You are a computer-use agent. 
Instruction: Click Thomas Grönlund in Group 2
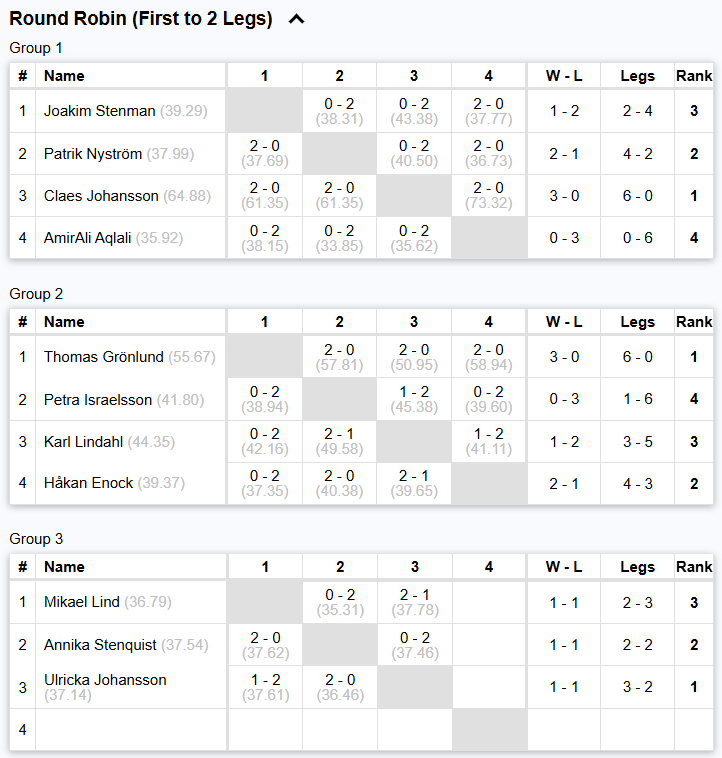tap(105, 356)
